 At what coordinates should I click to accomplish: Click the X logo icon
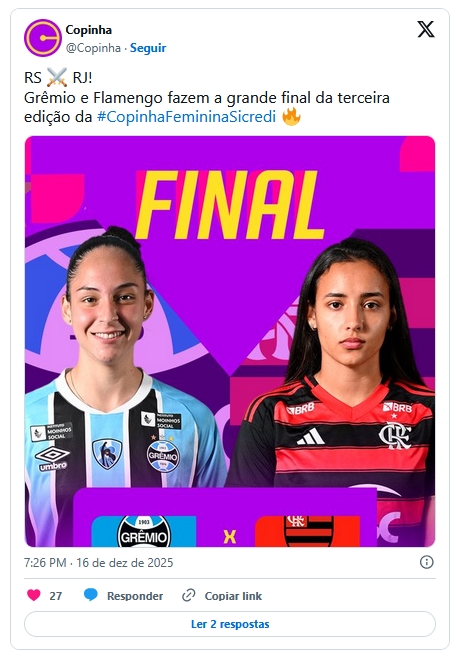(426, 30)
